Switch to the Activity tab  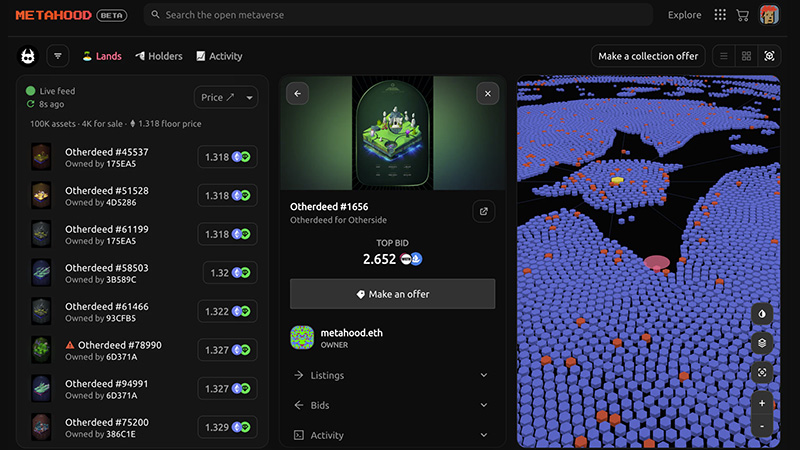(x=219, y=56)
